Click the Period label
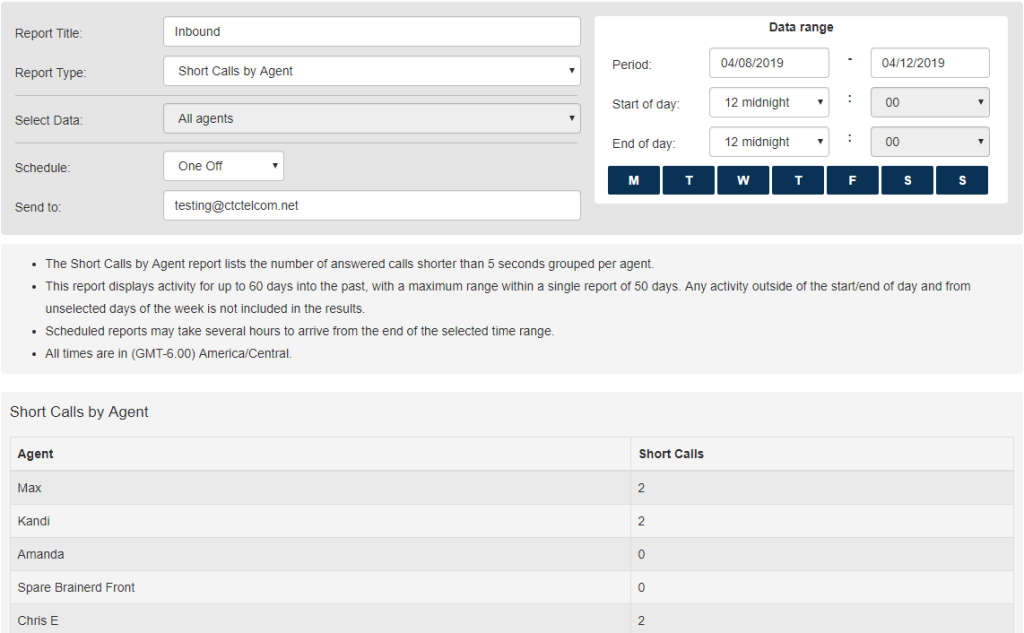 coord(632,65)
